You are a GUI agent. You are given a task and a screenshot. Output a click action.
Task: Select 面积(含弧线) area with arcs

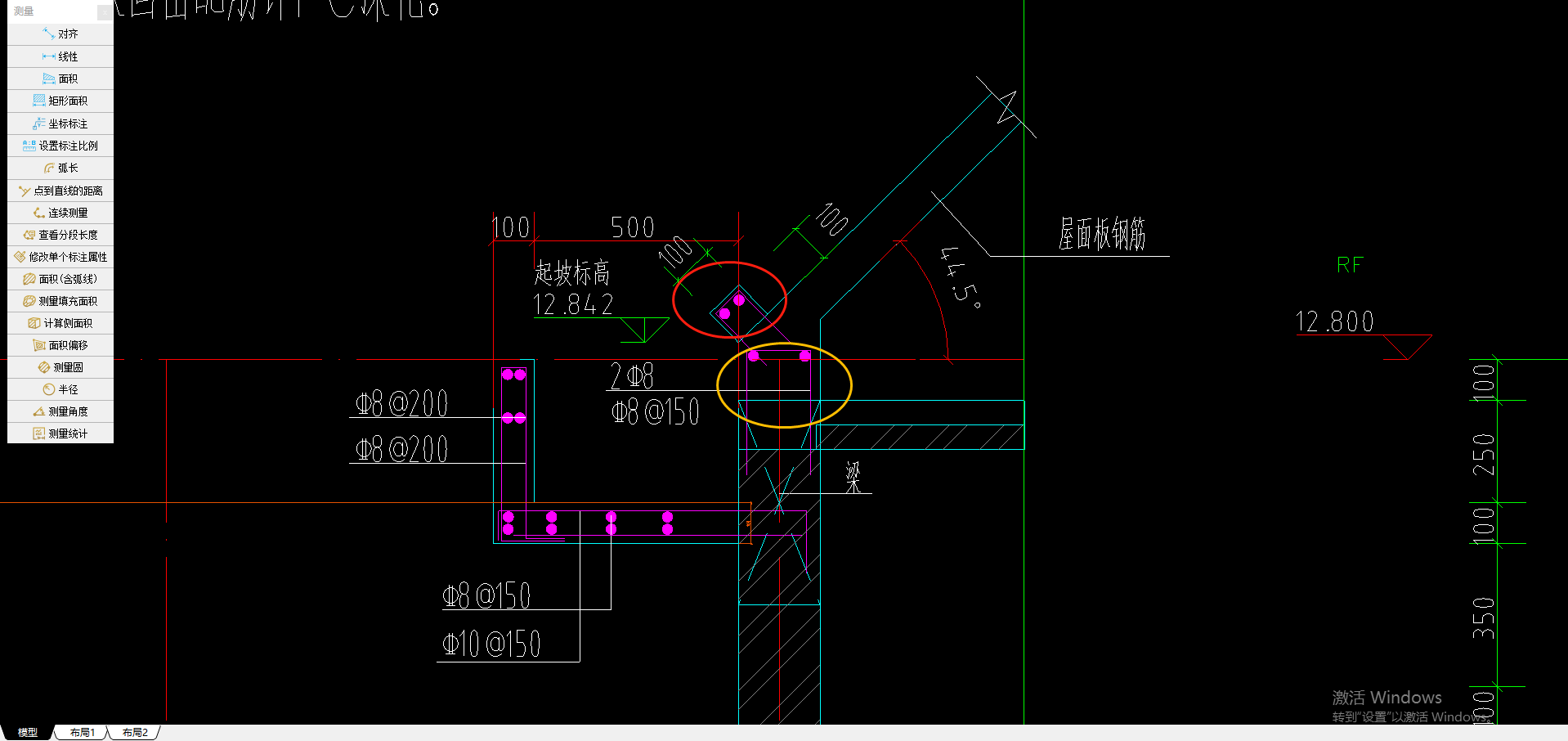tap(60, 279)
